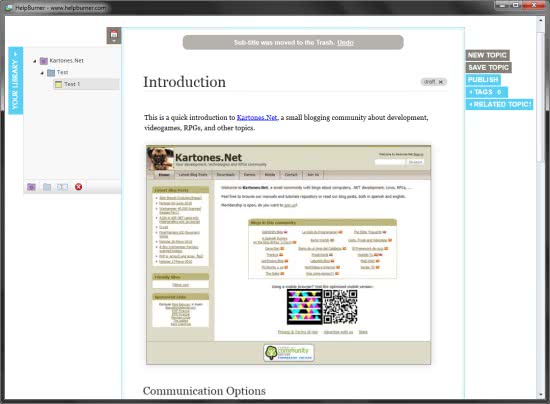Viewport: 550px width, 404px height.
Task: Collapse the Test folder arrow
Action: pyautogui.click(x=42, y=73)
